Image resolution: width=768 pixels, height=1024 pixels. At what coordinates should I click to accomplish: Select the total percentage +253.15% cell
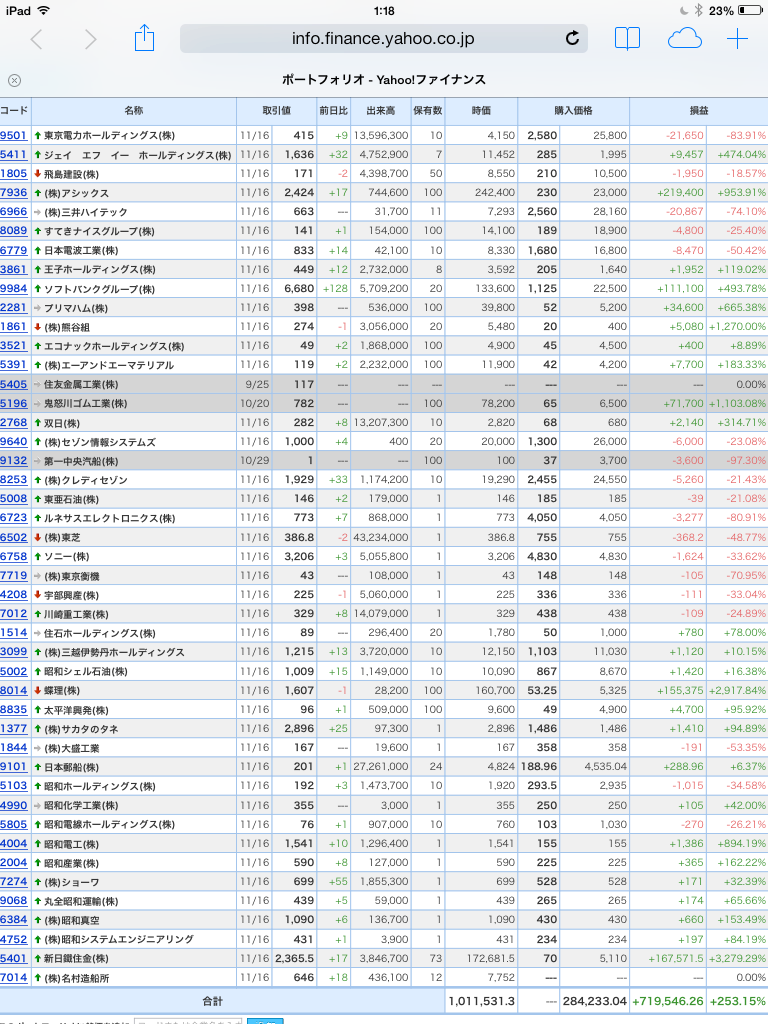click(737, 1000)
